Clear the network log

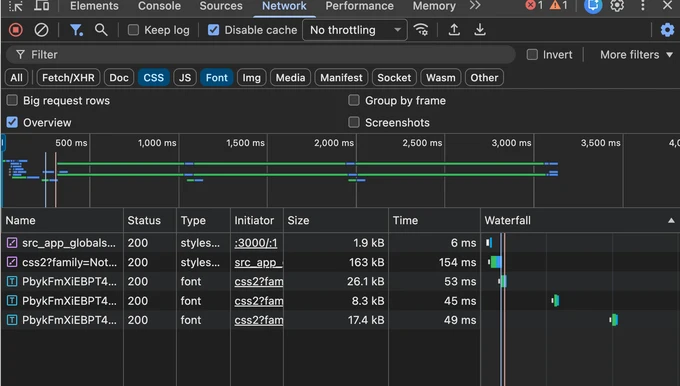(x=41, y=30)
